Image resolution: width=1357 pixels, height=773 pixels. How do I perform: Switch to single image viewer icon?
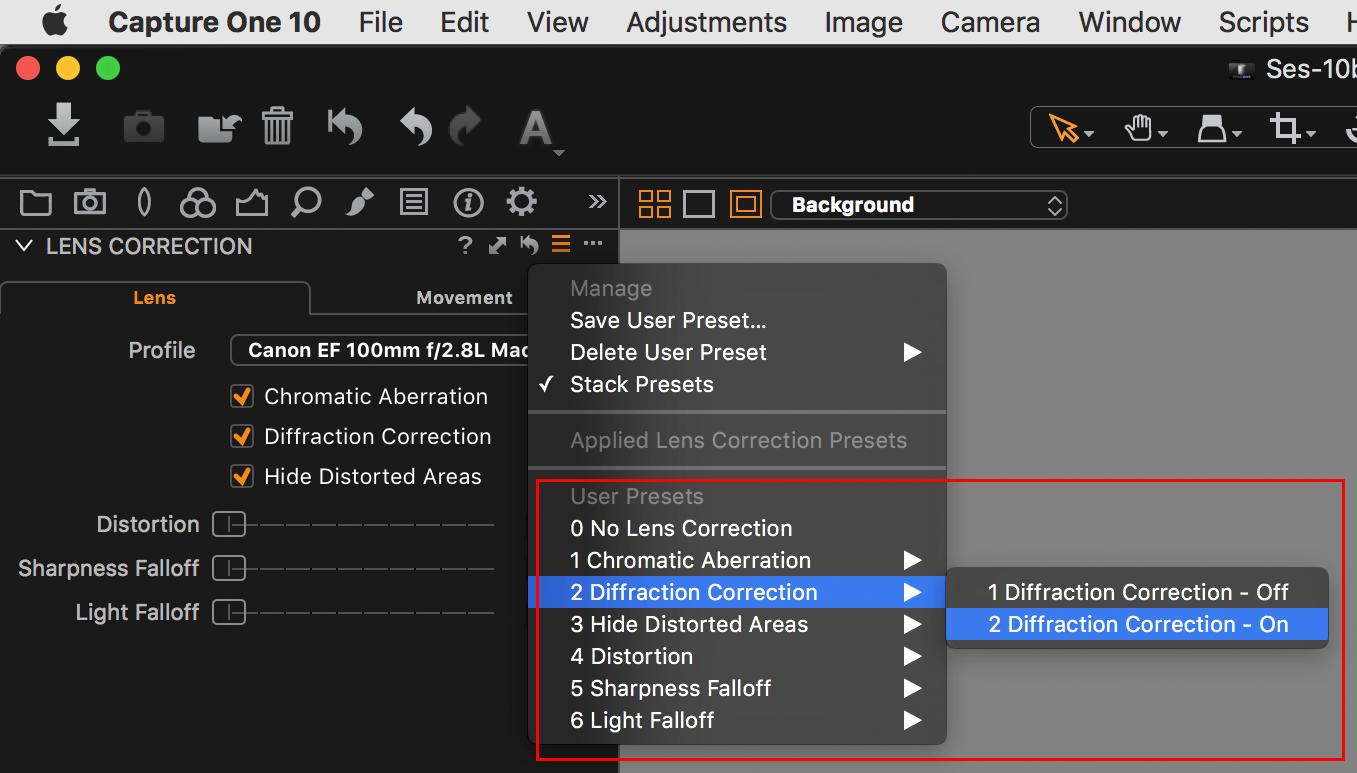click(x=698, y=204)
